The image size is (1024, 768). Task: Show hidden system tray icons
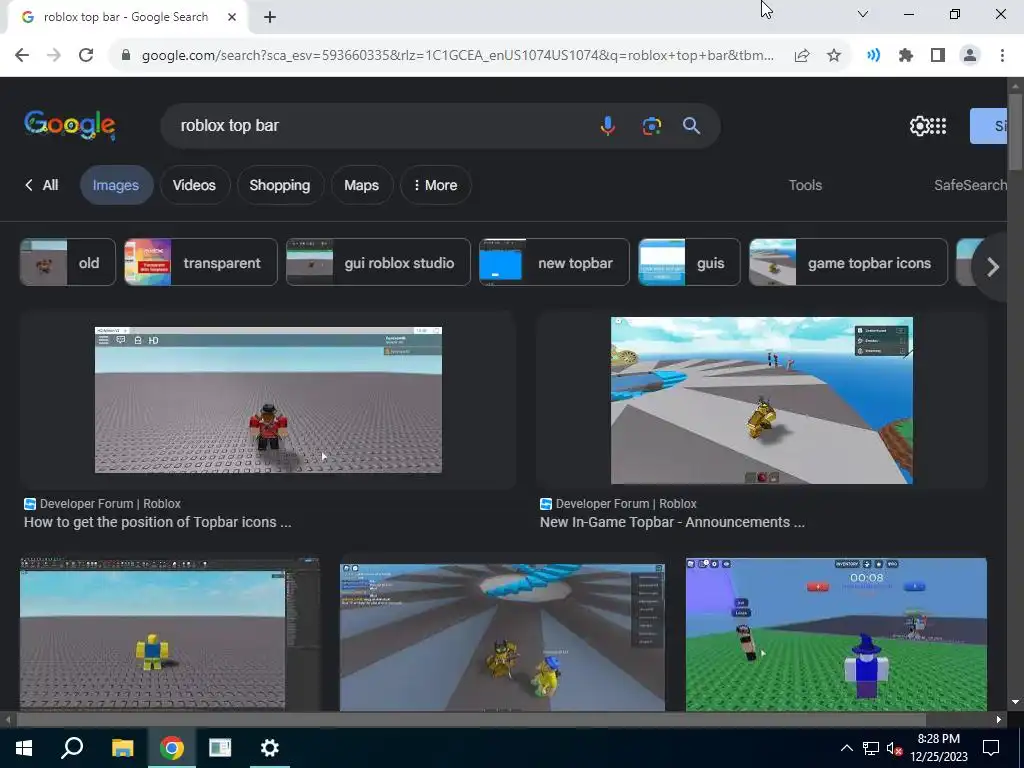coord(846,748)
